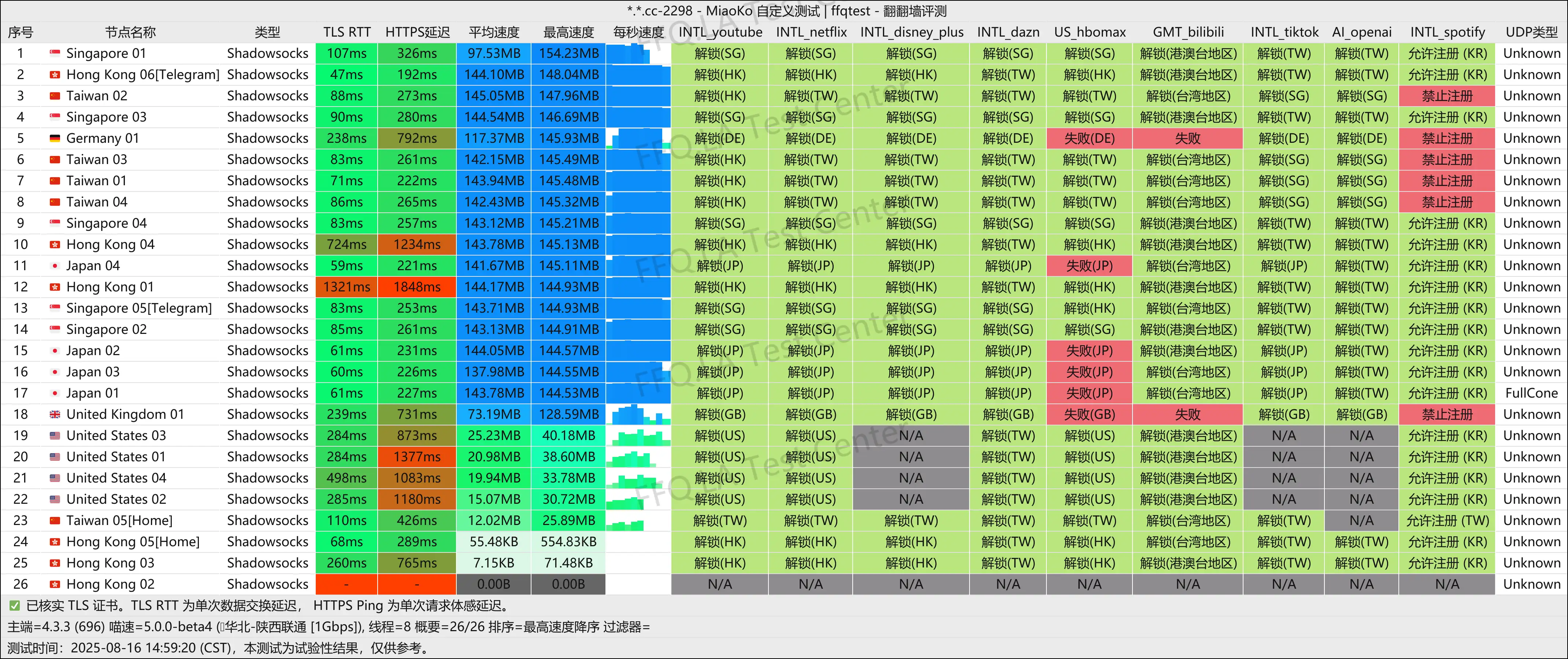Click the flag icon for Hong Kong 03
Image resolution: width=1568 pixels, height=659 pixels.
(x=55, y=563)
